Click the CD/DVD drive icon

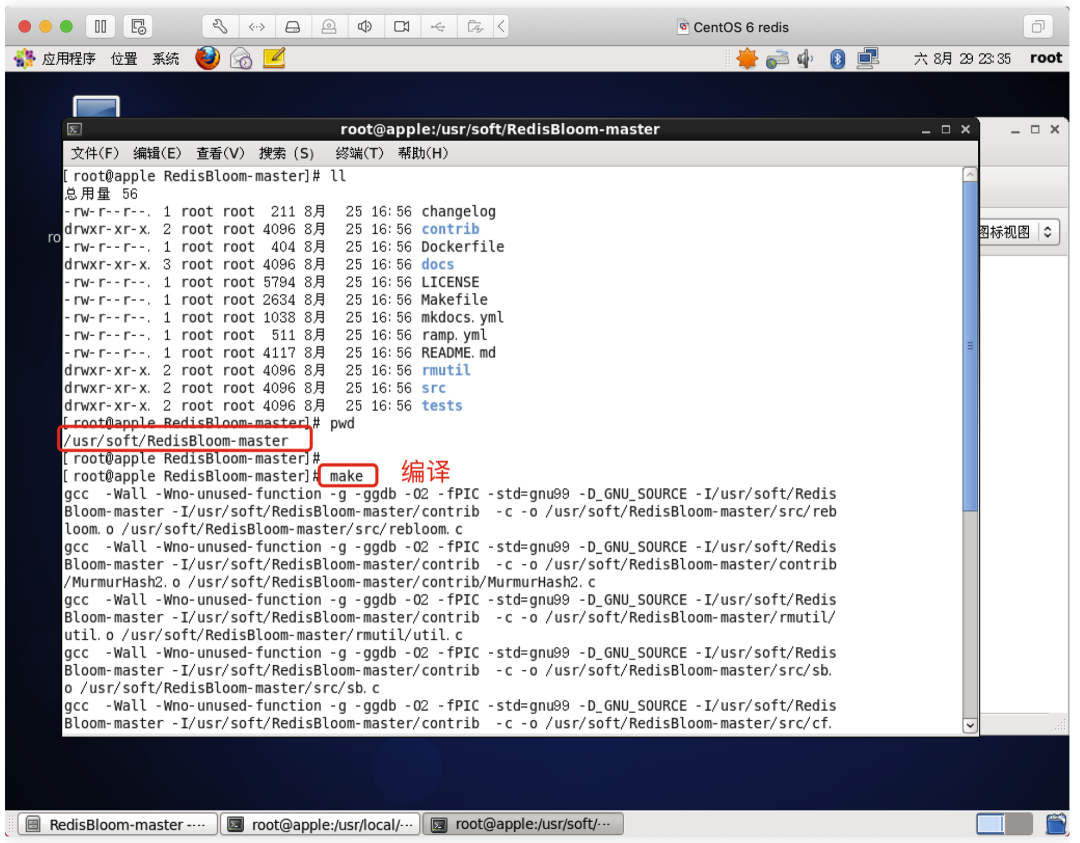(x=329, y=27)
